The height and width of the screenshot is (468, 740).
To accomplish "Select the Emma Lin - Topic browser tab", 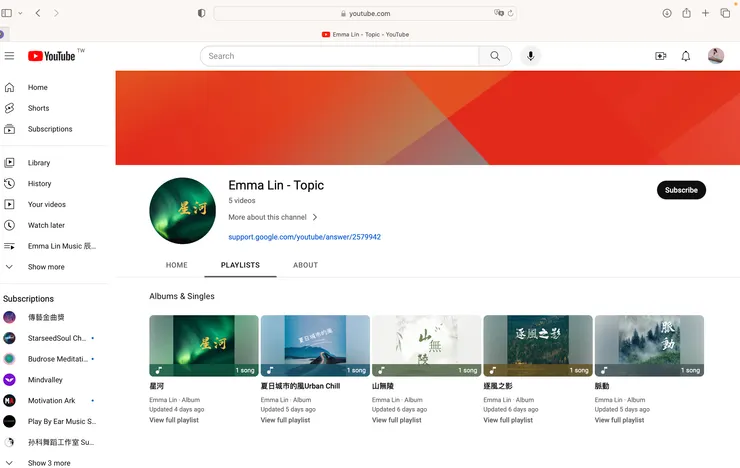I will pos(365,34).
